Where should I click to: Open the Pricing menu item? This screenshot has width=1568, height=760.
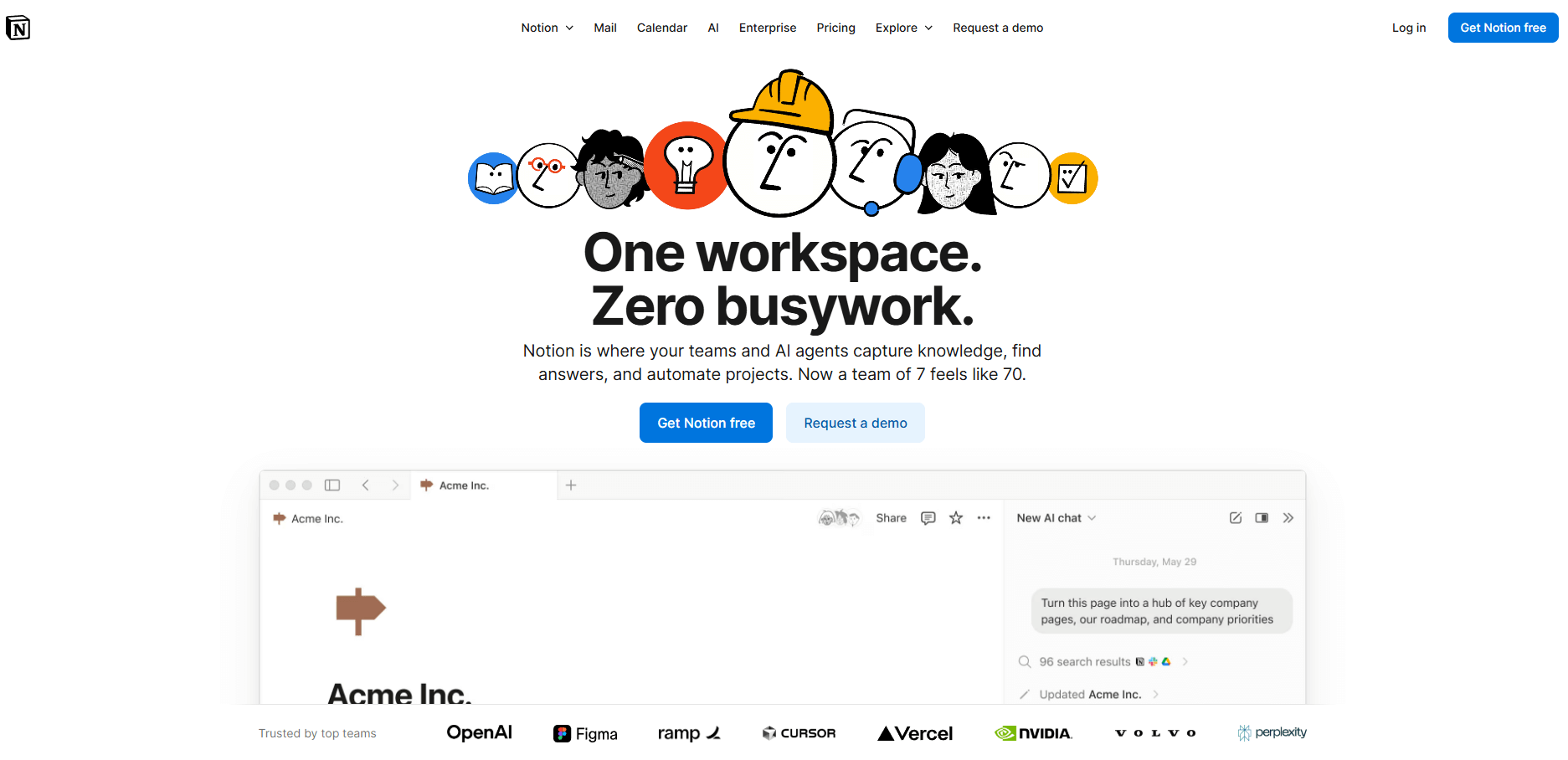836,28
